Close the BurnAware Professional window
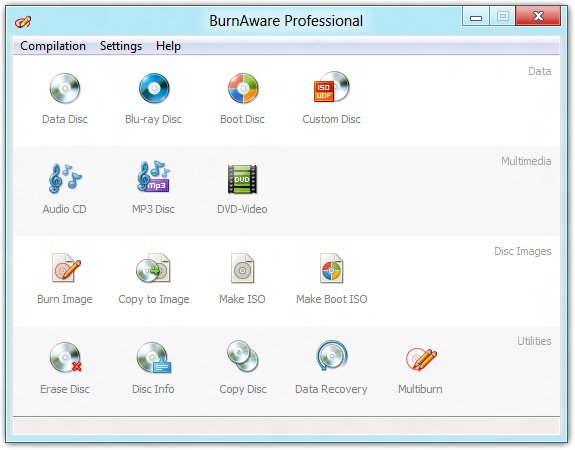Viewport: 575px width, 450px height. 538,16
